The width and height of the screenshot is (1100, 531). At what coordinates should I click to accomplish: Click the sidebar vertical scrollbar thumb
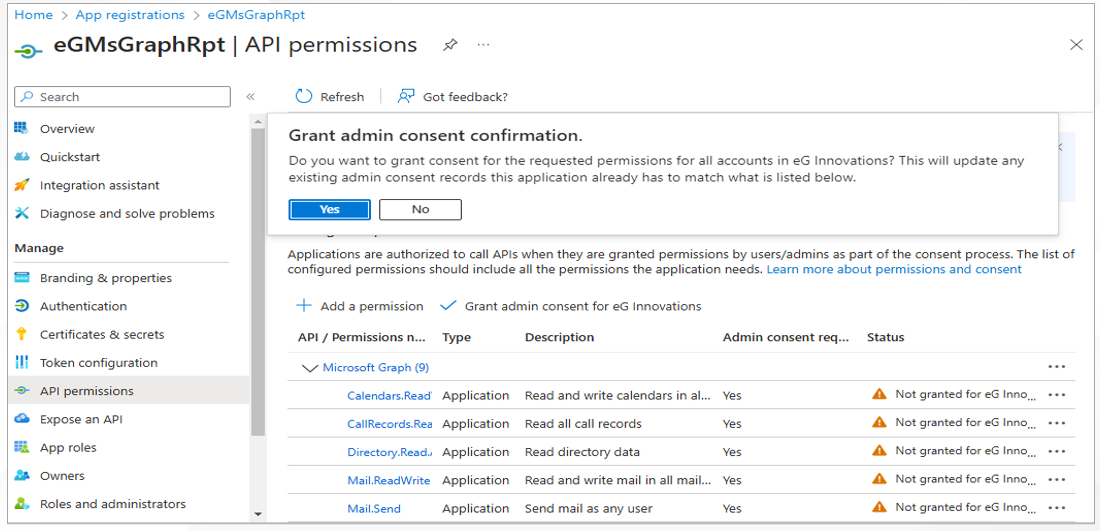pyautogui.click(x=257, y=281)
